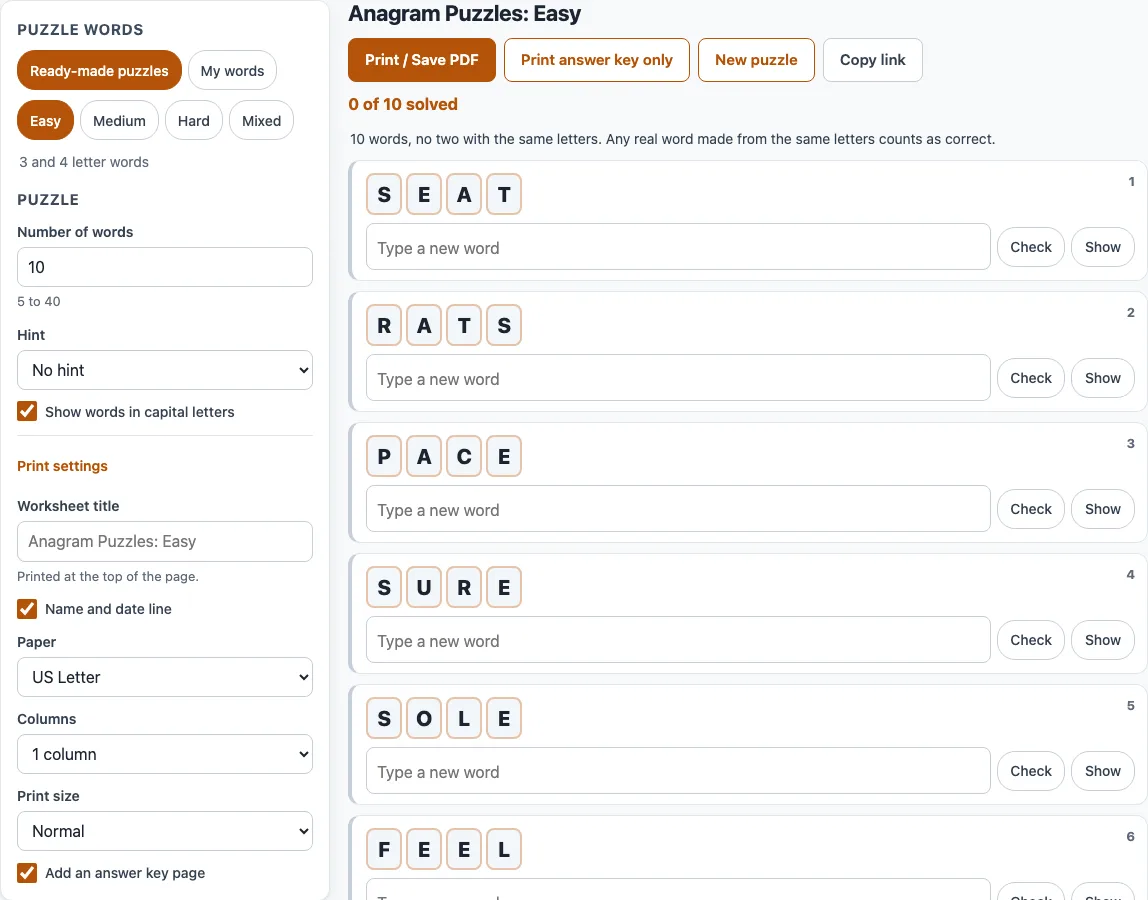Click the answer field under SOLE
Image resolution: width=1148 pixels, height=900 pixels.
click(678, 771)
